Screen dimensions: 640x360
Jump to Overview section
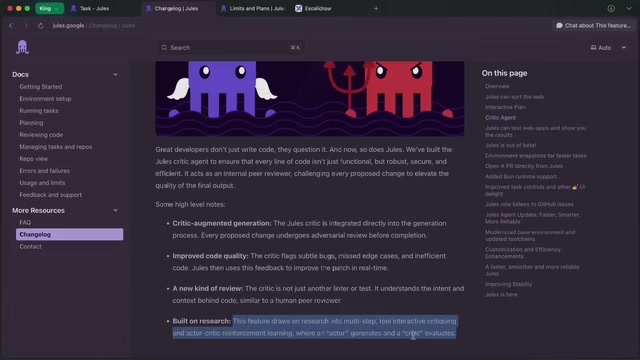tap(497, 86)
